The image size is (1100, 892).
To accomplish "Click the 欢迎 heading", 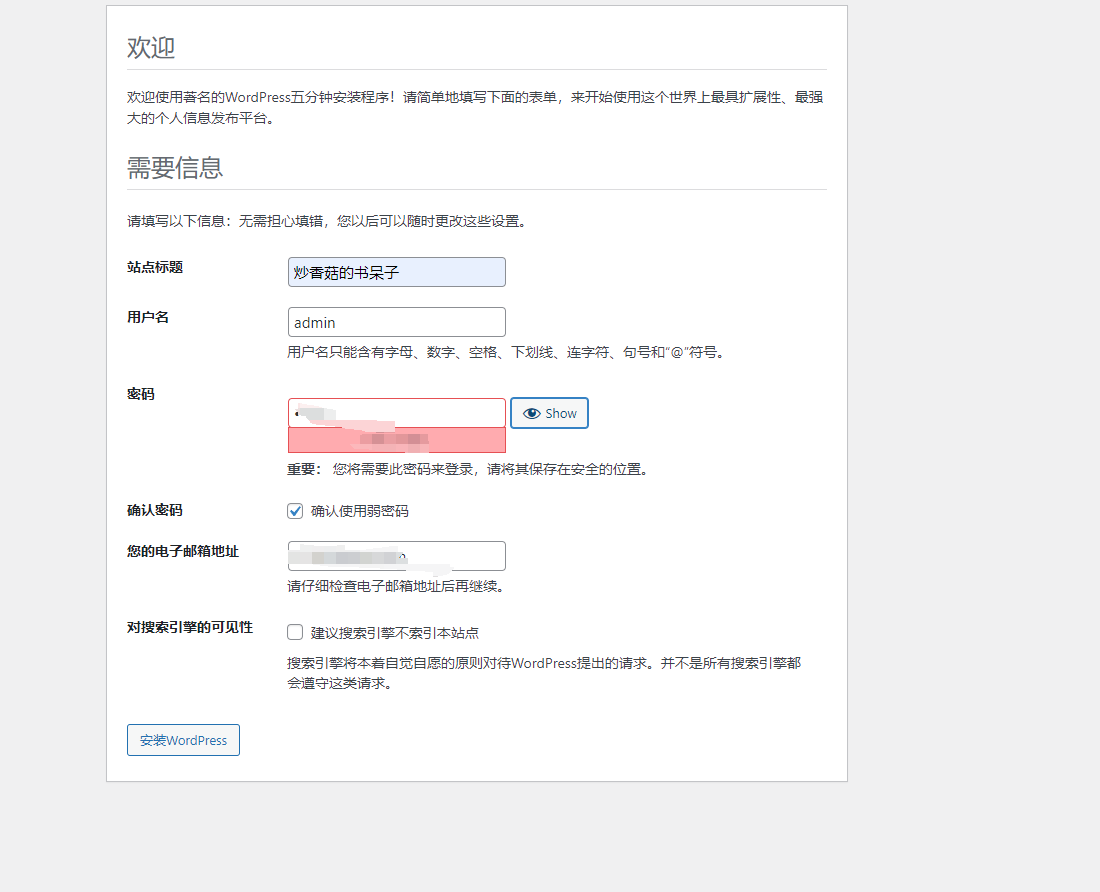I will click(x=151, y=47).
